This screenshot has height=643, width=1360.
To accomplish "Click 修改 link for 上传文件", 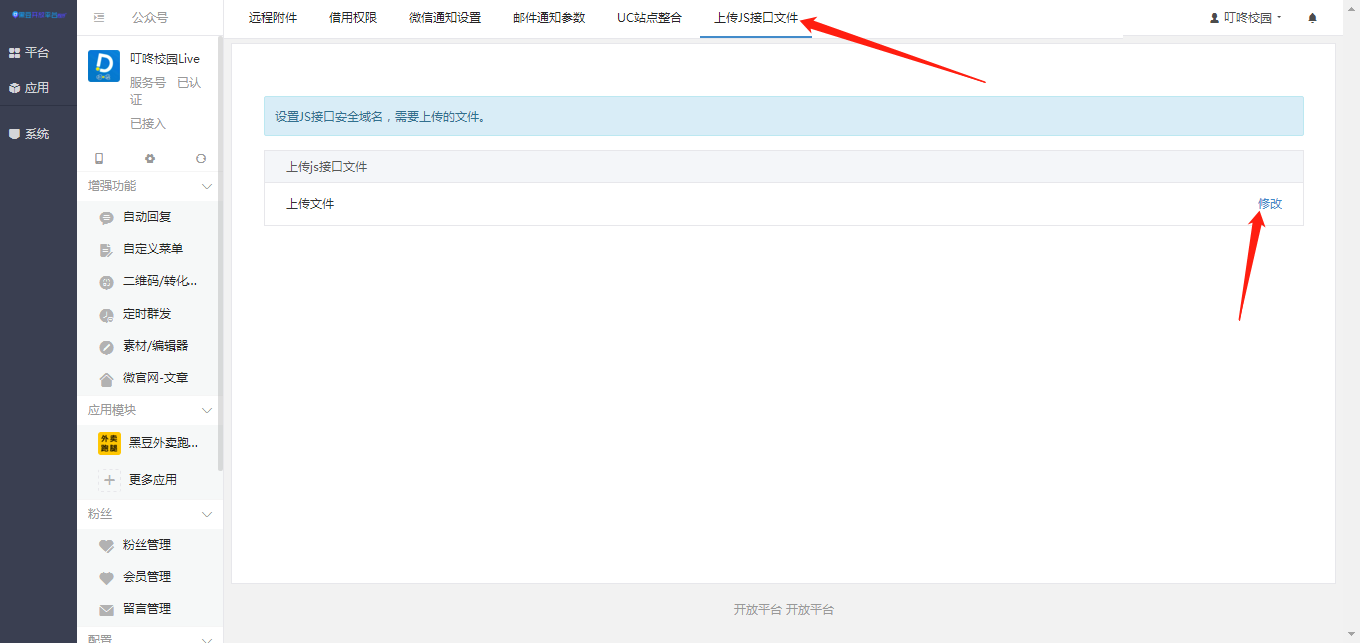I will [1270, 203].
